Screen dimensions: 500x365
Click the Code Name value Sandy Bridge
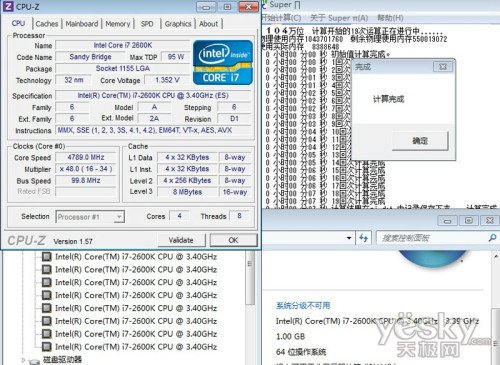click(90, 57)
